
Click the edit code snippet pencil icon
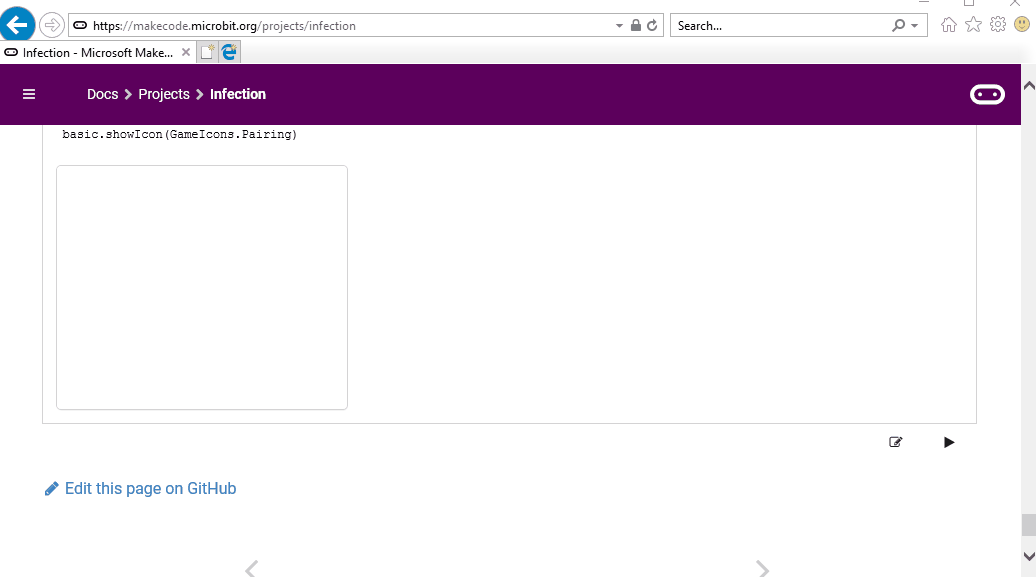895,442
